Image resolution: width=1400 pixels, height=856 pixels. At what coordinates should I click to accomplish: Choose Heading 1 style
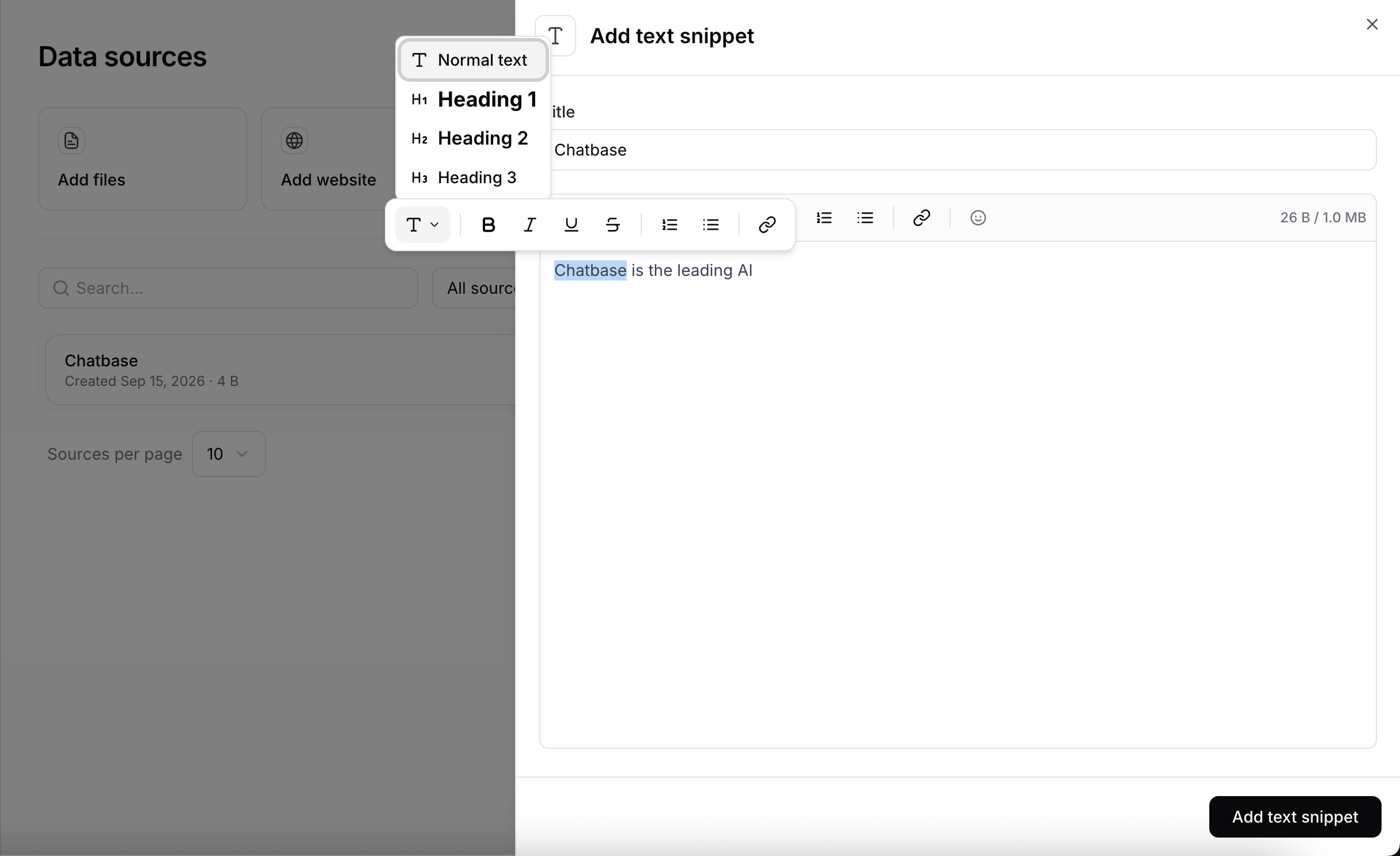(x=472, y=99)
